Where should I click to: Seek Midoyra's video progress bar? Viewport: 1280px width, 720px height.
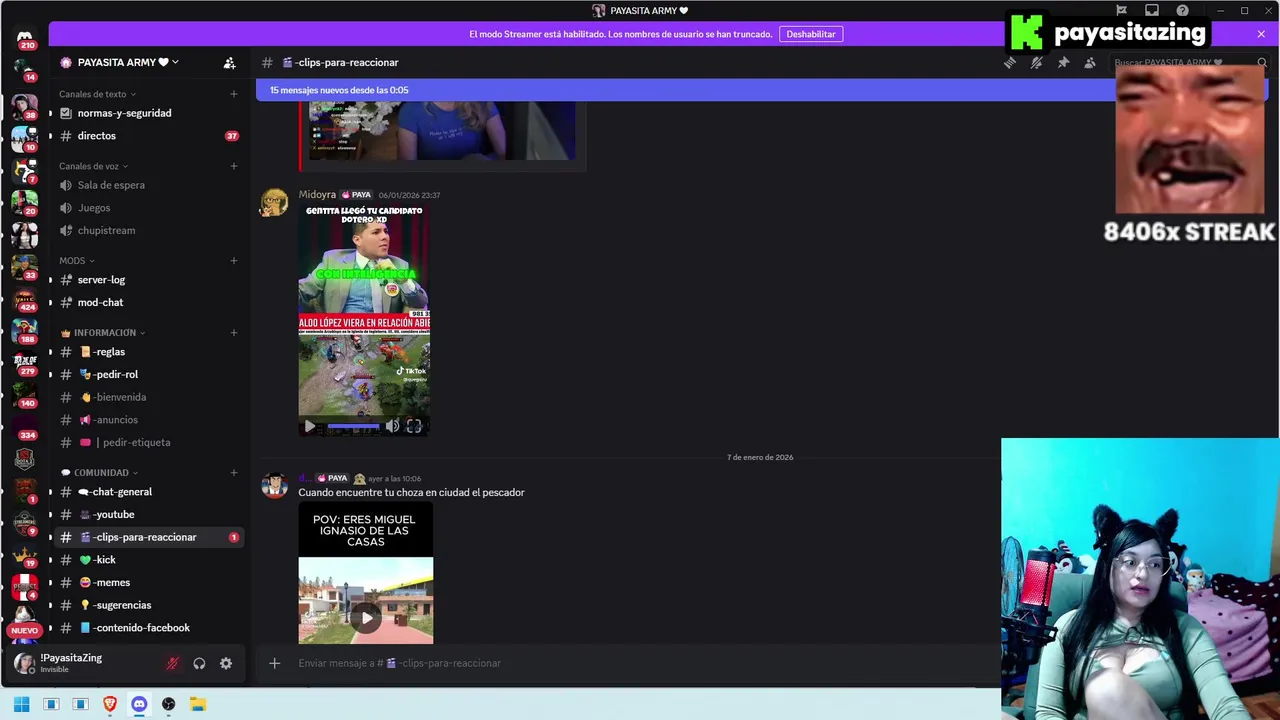(x=353, y=426)
